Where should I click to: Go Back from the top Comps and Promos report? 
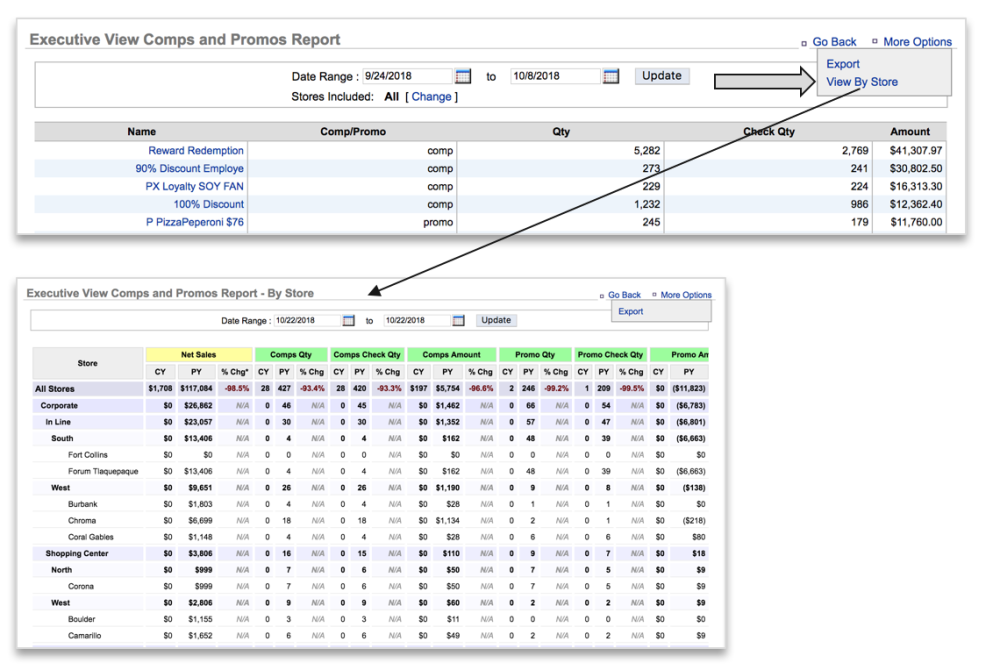click(834, 42)
